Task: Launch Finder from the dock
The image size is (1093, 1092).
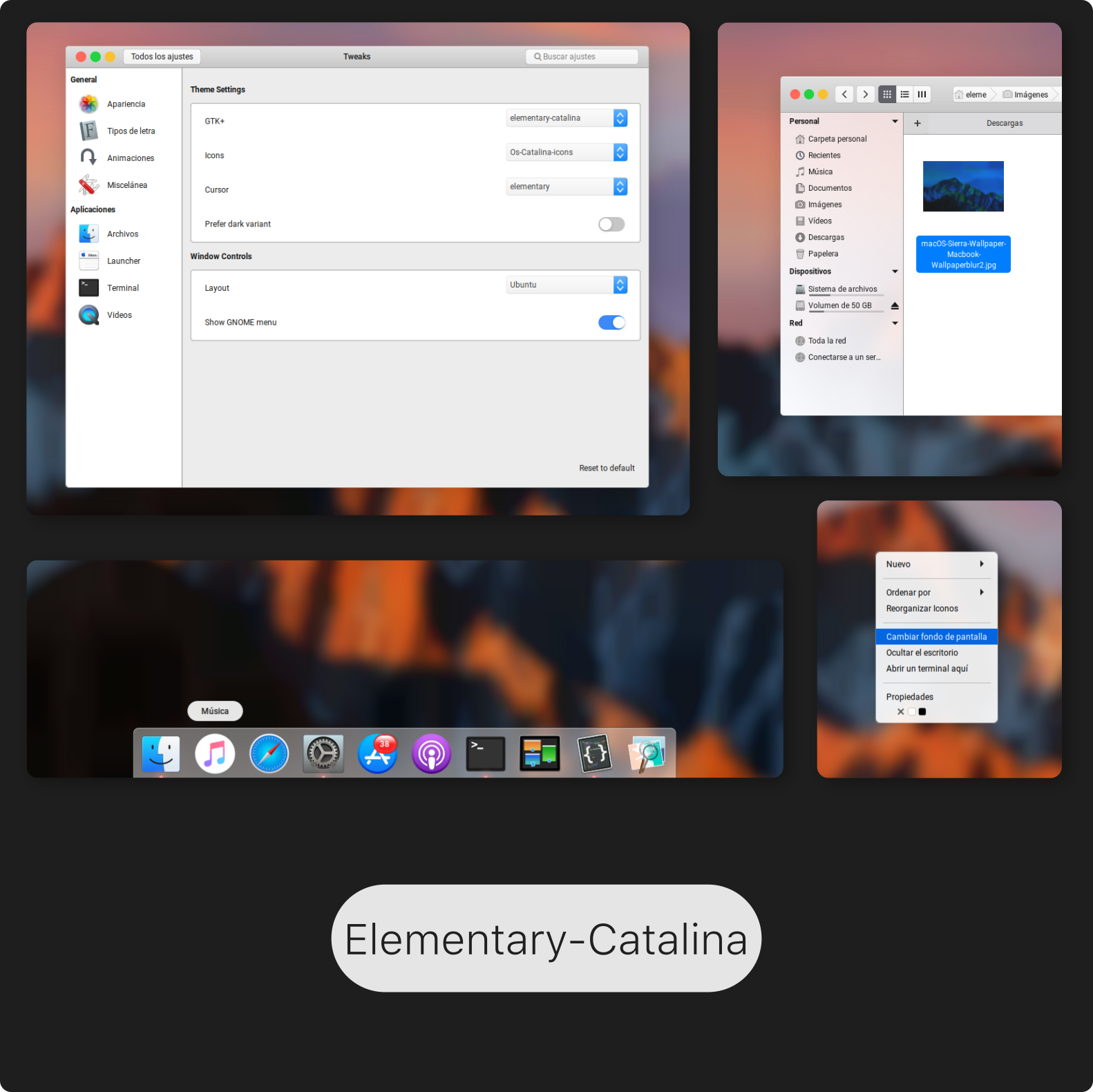Action: 160,753
